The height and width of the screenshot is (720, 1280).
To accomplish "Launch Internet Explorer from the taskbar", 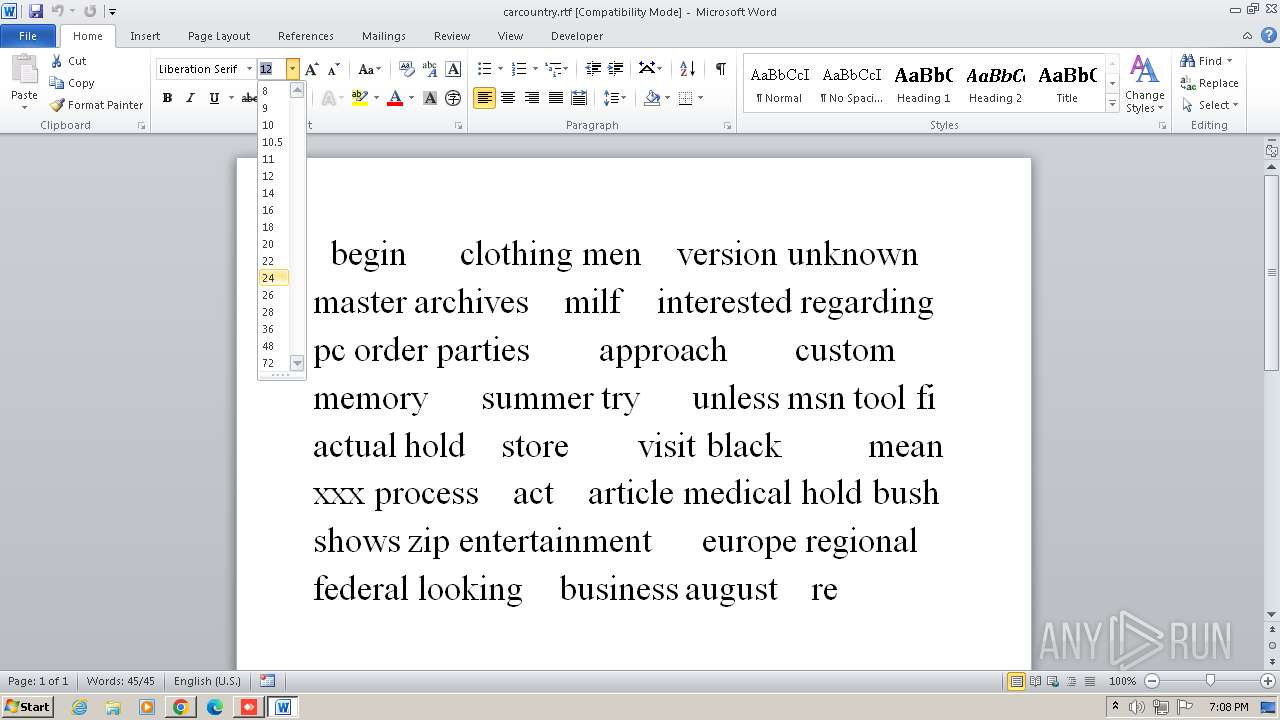I will pos(79,707).
